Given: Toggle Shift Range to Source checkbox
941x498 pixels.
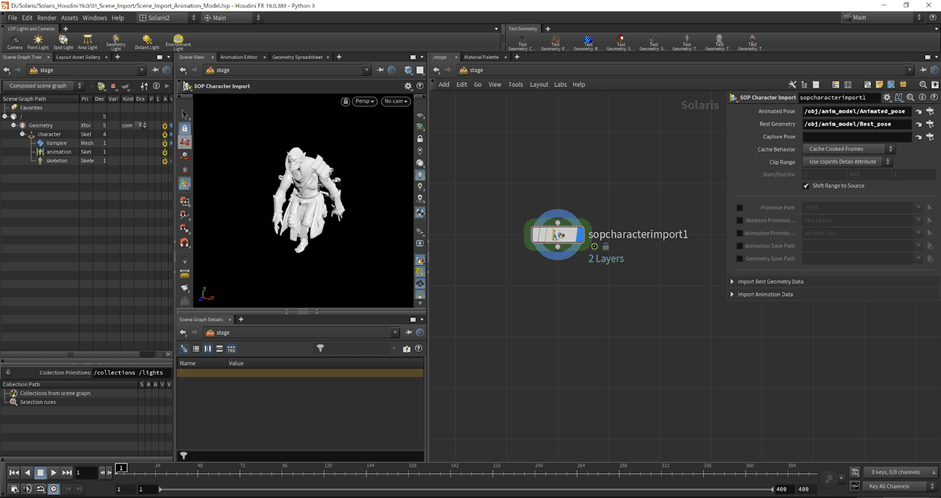Looking at the screenshot, I should pos(806,186).
